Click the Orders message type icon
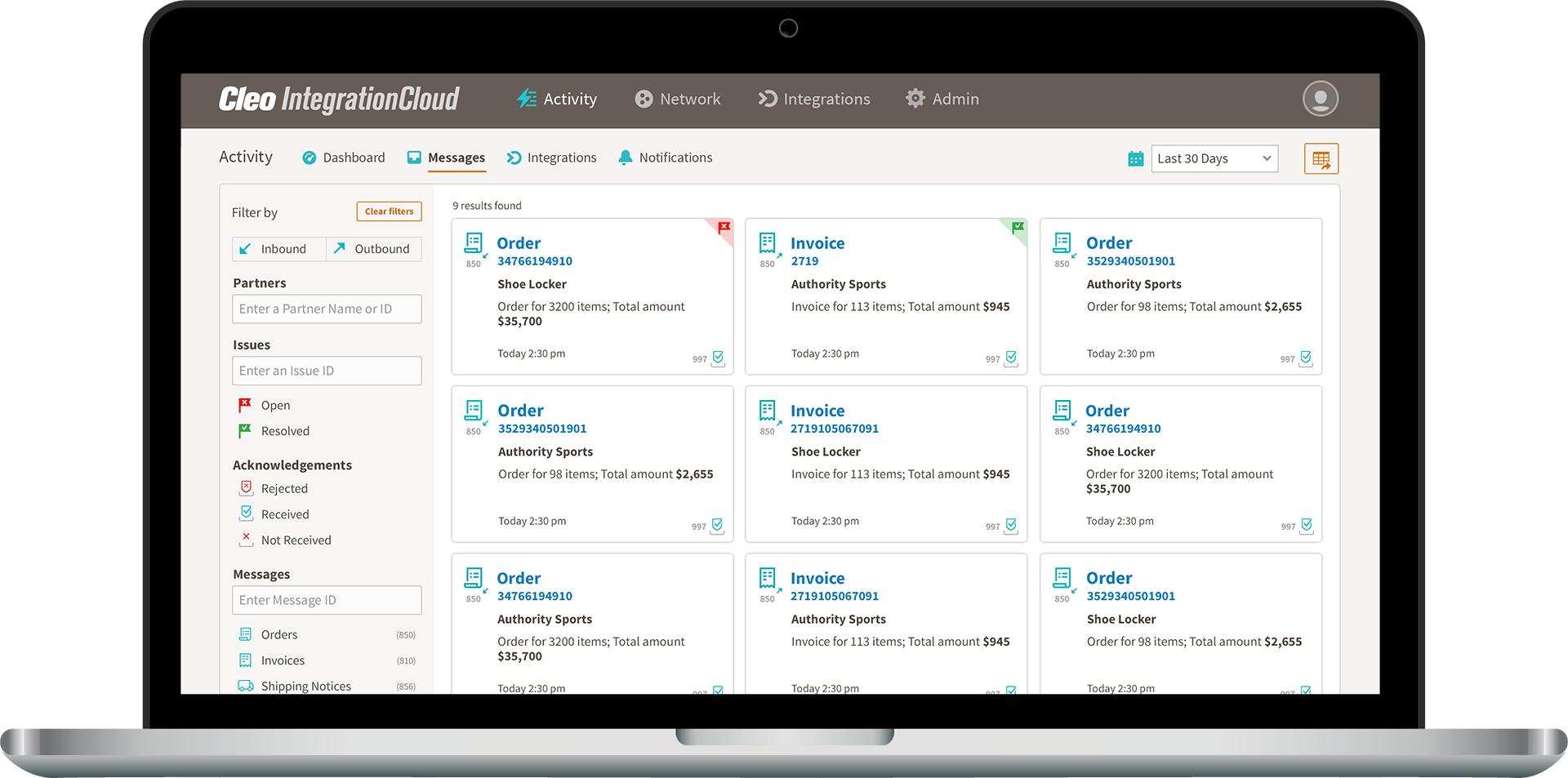The image size is (1568, 778). click(x=246, y=634)
